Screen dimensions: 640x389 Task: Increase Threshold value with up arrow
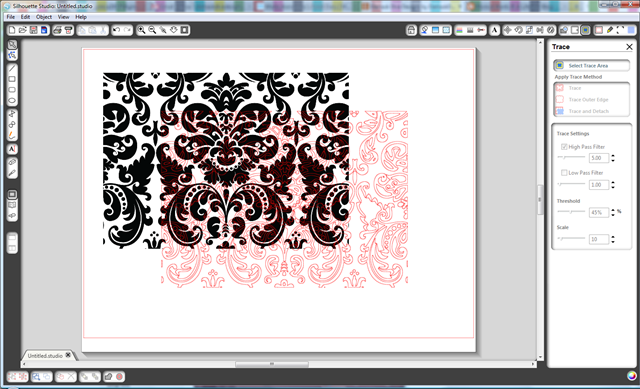613,210
